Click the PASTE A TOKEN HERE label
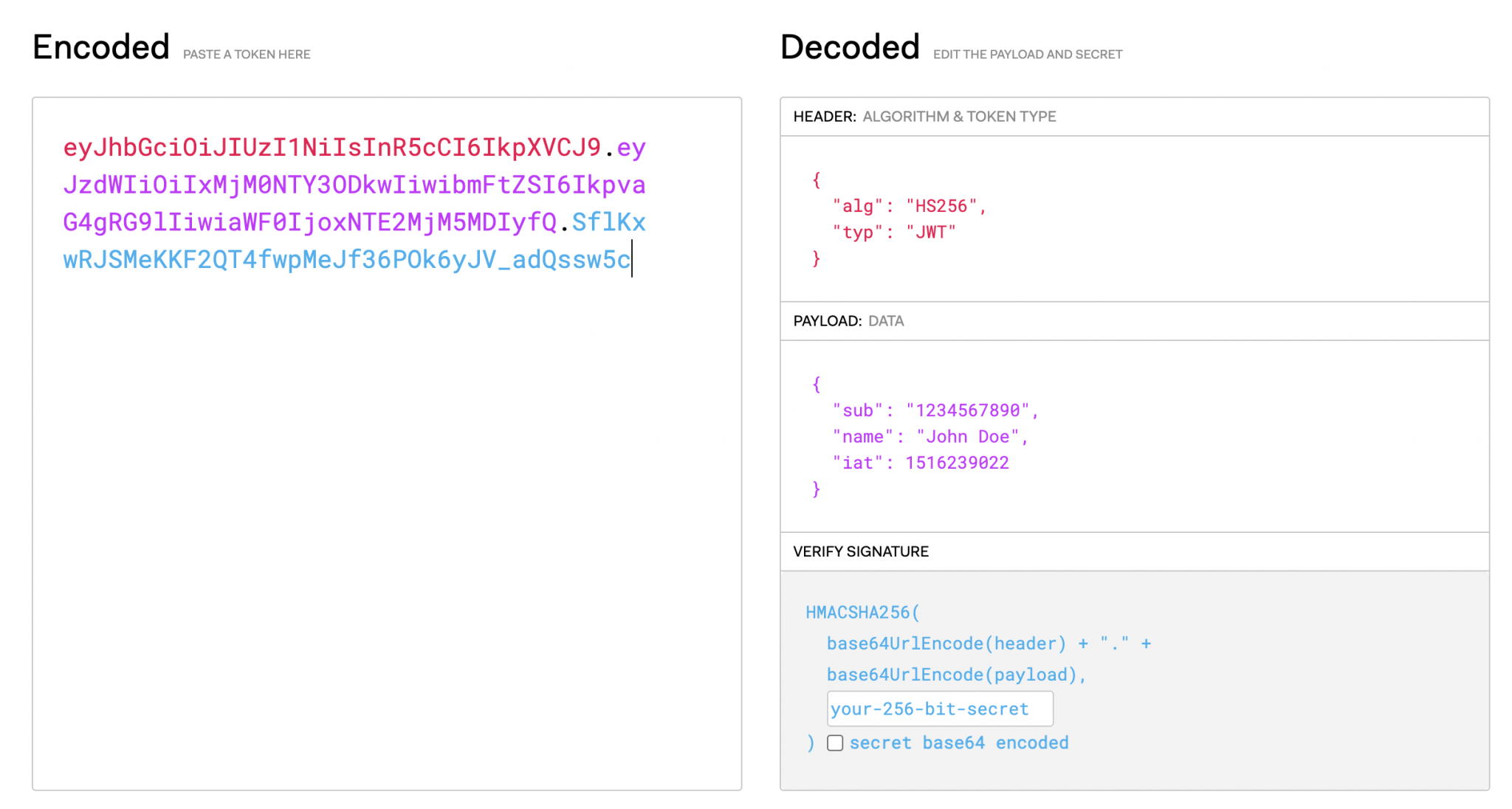 pyautogui.click(x=247, y=54)
